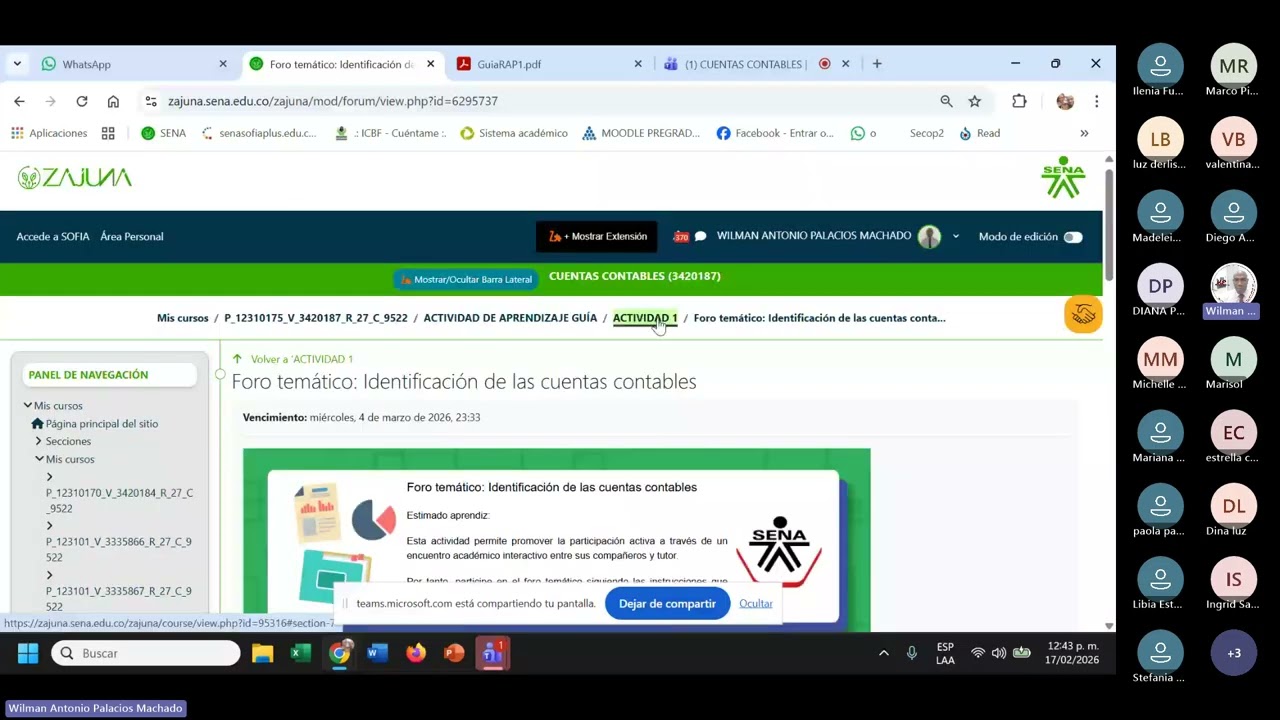The height and width of the screenshot is (720, 1280).
Task: Click Dejar de compartir button
Action: click(x=667, y=604)
